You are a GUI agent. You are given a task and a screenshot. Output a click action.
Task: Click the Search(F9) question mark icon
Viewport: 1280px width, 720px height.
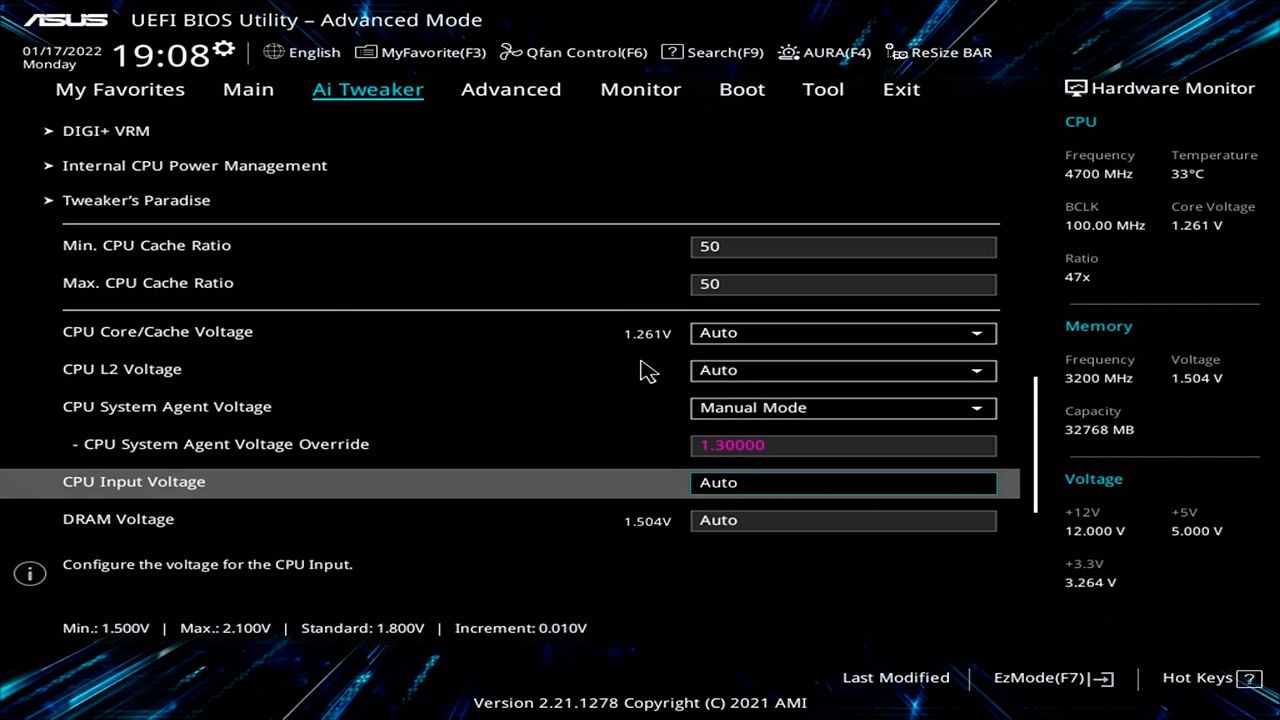coord(673,52)
